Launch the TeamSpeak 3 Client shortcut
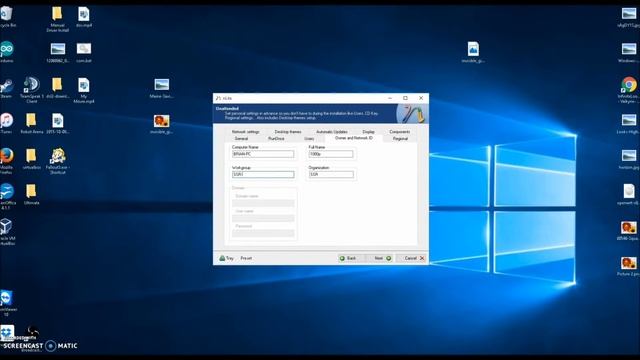The height and width of the screenshot is (360, 640). pos(31,90)
